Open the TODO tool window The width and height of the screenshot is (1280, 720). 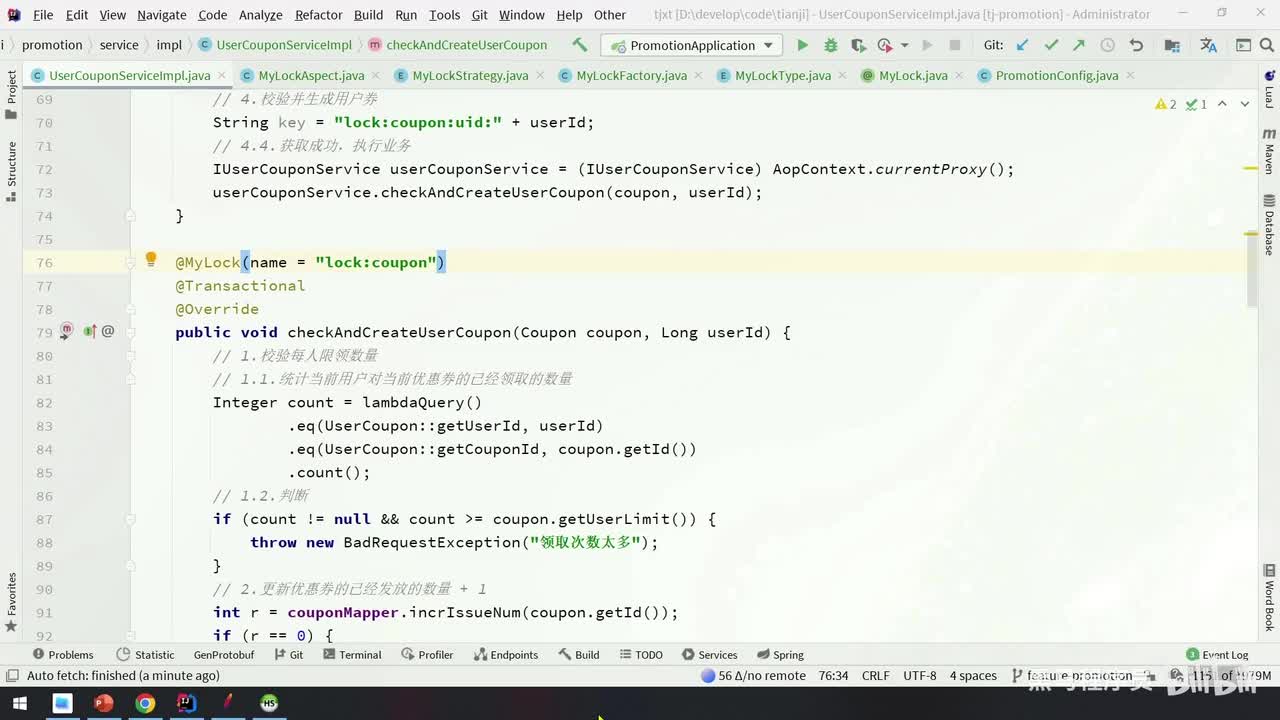pyautogui.click(x=640, y=655)
